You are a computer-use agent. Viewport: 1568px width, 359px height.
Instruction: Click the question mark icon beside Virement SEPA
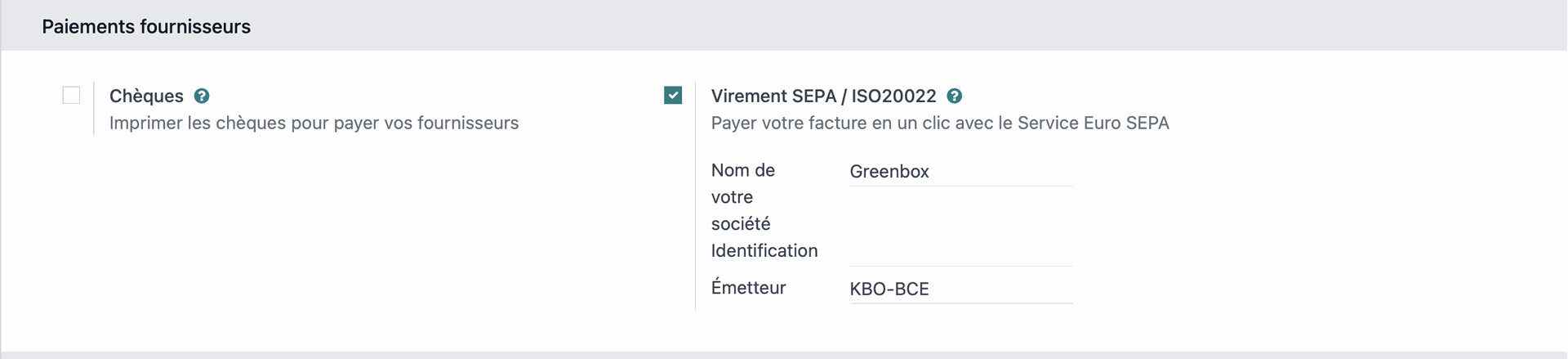(954, 96)
